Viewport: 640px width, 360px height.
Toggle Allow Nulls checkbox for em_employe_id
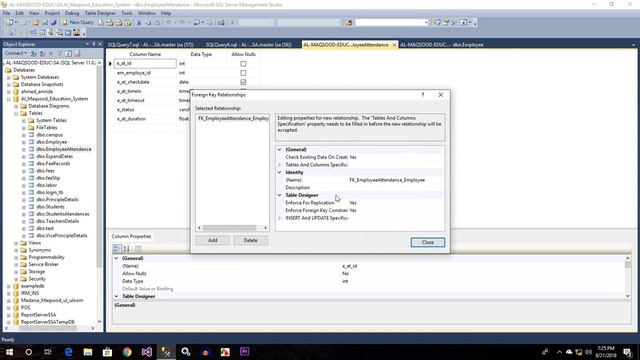coord(243,73)
